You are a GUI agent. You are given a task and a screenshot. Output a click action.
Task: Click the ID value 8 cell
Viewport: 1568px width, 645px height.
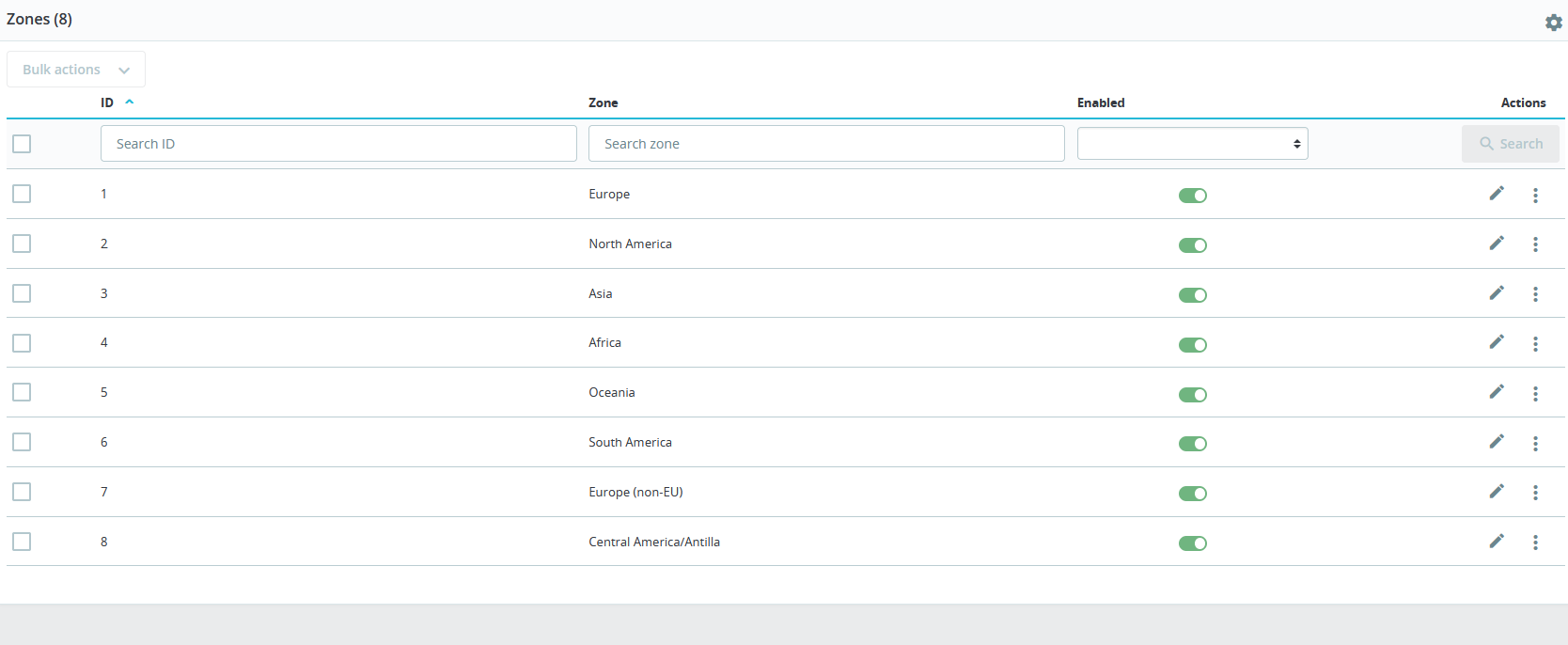104,542
